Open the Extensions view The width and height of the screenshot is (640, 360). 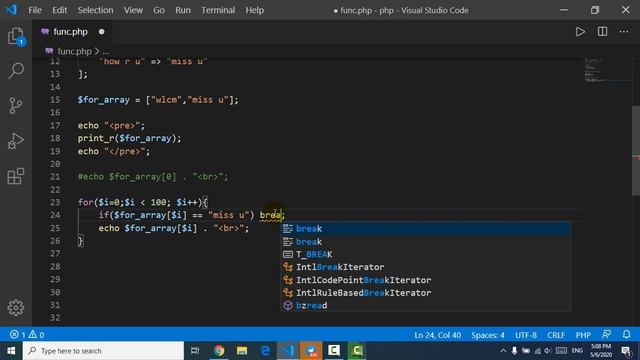[16, 176]
